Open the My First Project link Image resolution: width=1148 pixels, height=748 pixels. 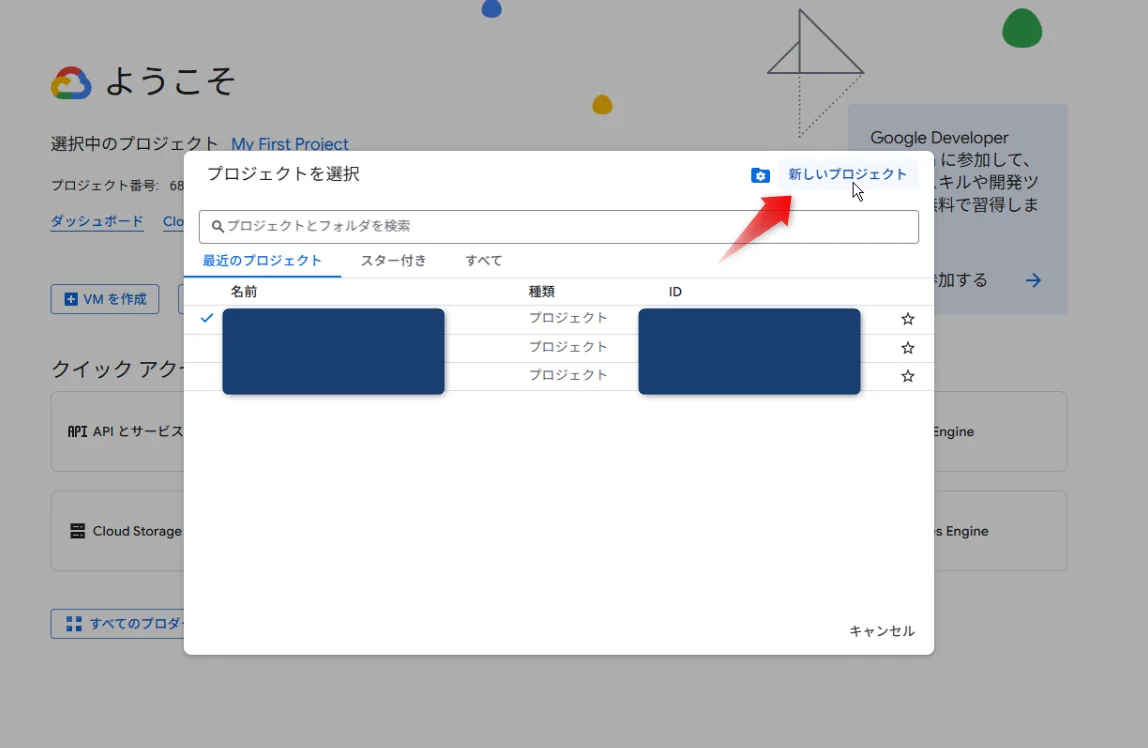pyautogui.click(x=289, y=144)
